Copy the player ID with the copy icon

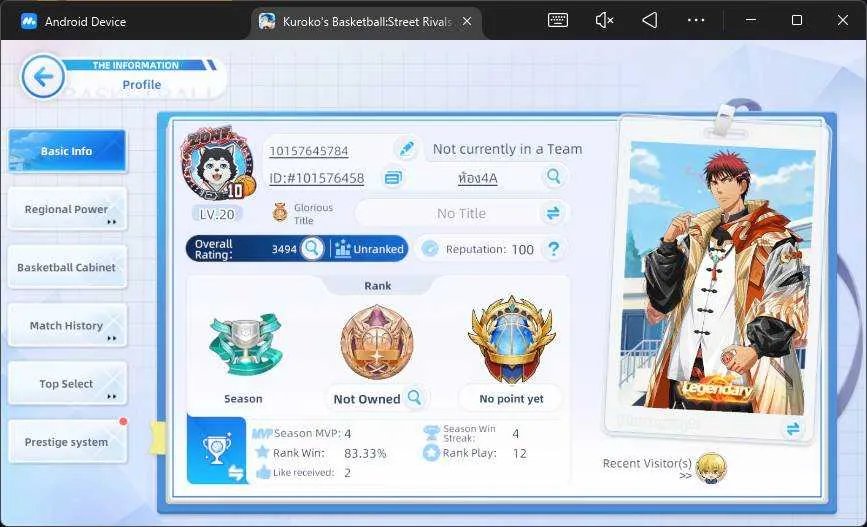click(x=393, y=178)
